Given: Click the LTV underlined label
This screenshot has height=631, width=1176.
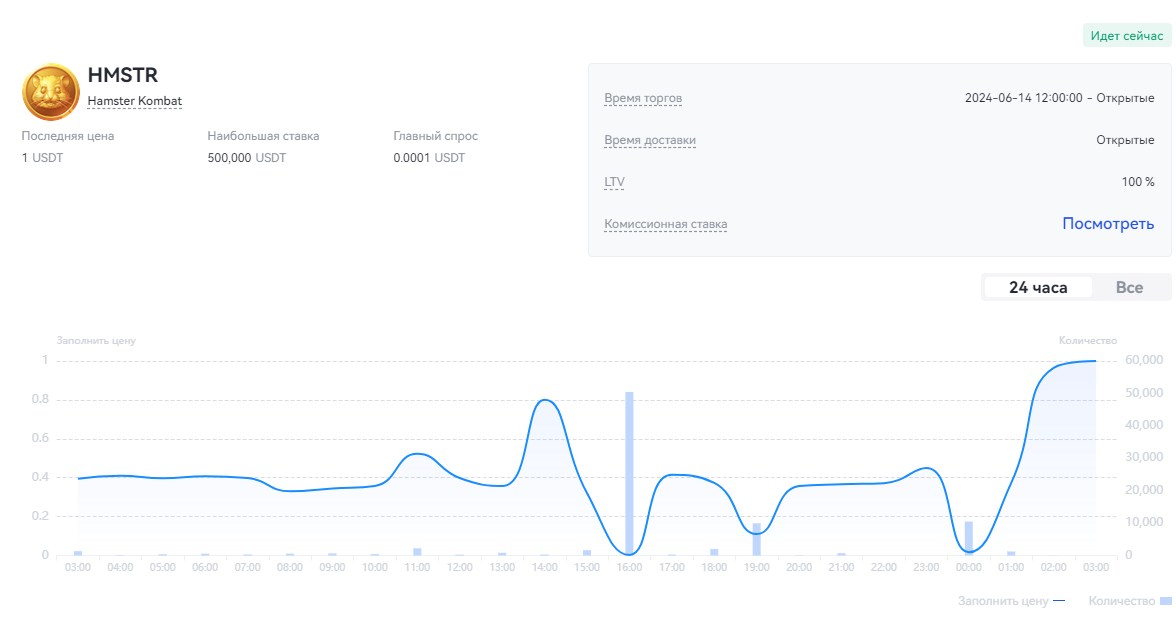Looking at the screenshot, I should pyautogui.click(x=614, y=182).
